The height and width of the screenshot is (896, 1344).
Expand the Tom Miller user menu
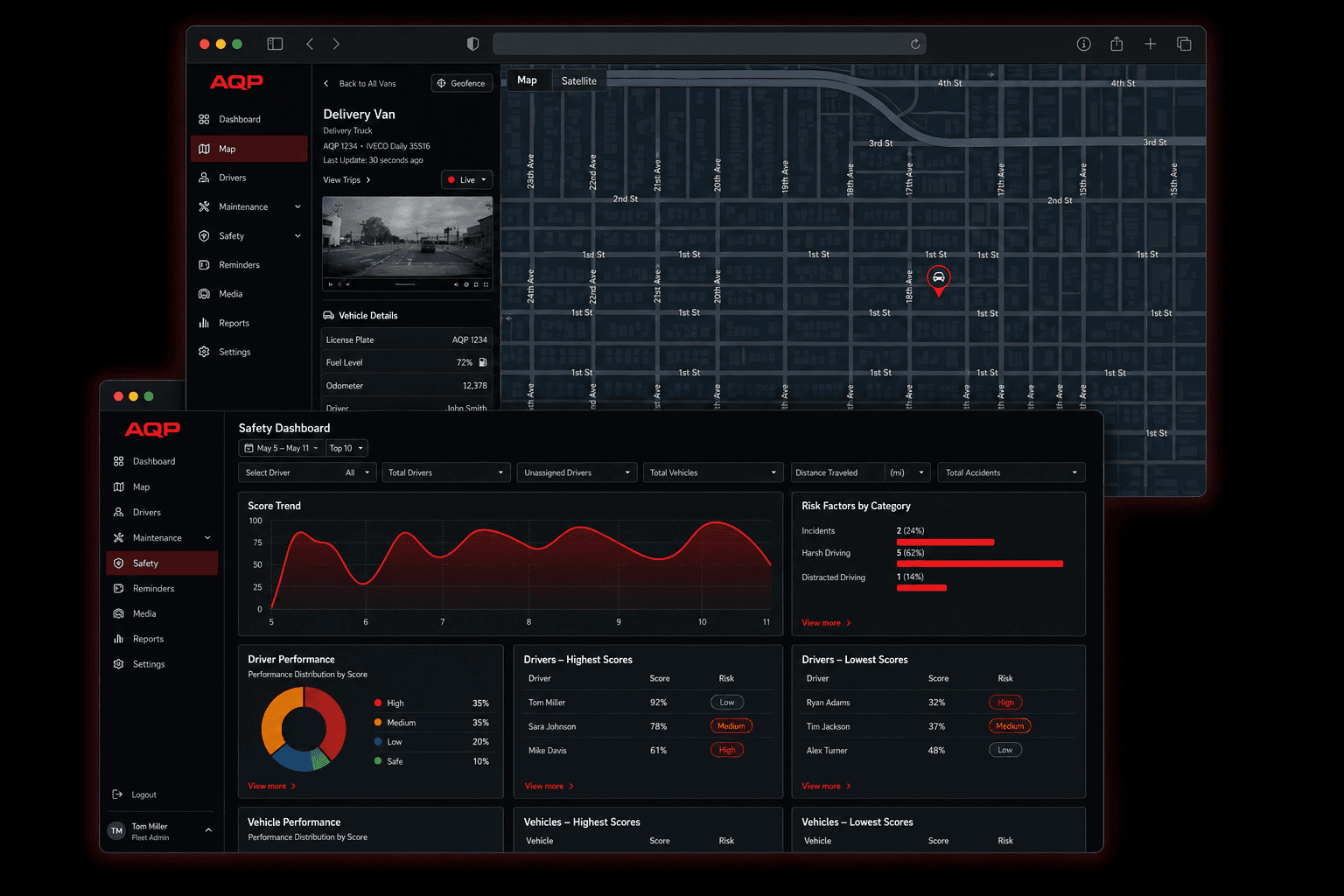208,830
